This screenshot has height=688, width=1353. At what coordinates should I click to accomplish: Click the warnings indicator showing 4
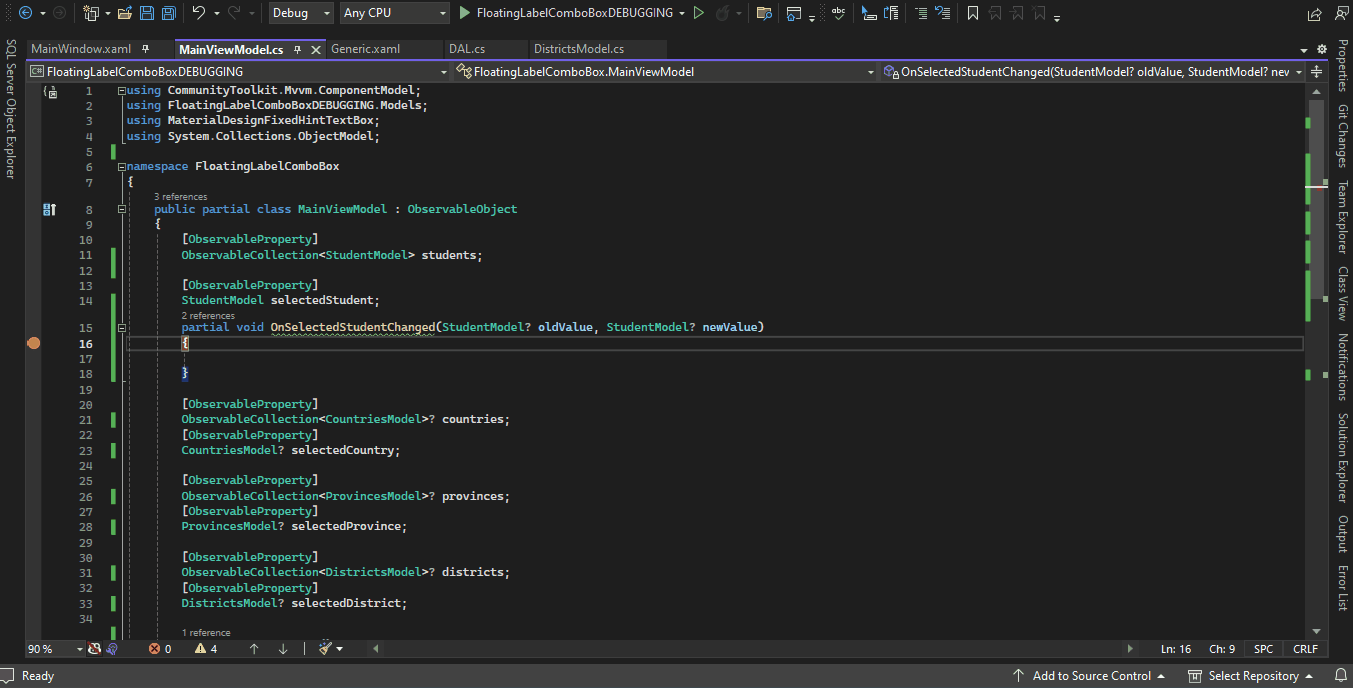(x=206, y=649)
